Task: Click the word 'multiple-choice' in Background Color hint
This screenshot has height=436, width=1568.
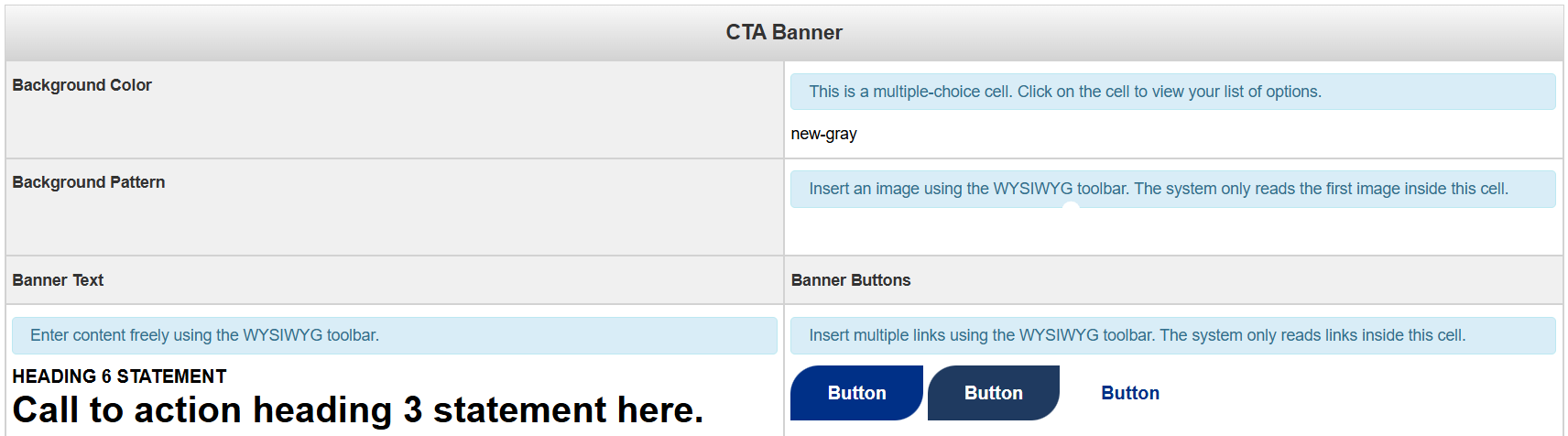Action: pyautogui.click(x=926, y=92)
